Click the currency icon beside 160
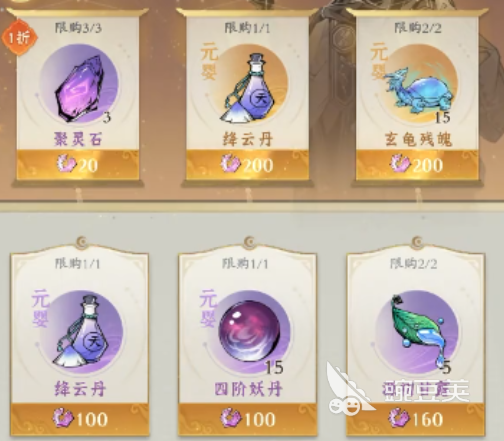 399,418
